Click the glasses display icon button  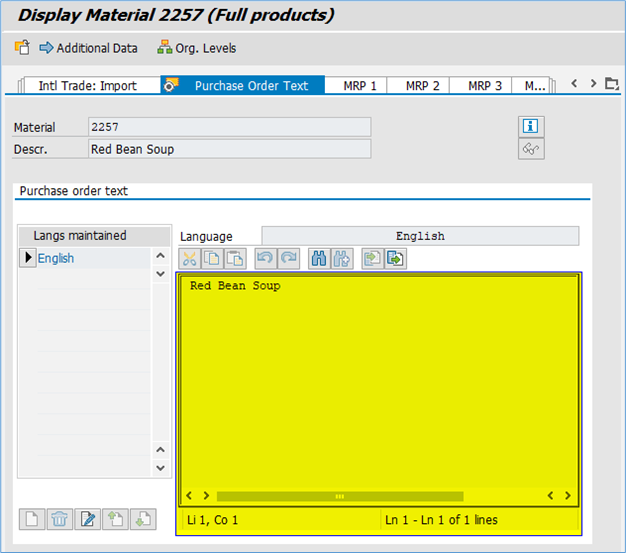click(531, 149)
